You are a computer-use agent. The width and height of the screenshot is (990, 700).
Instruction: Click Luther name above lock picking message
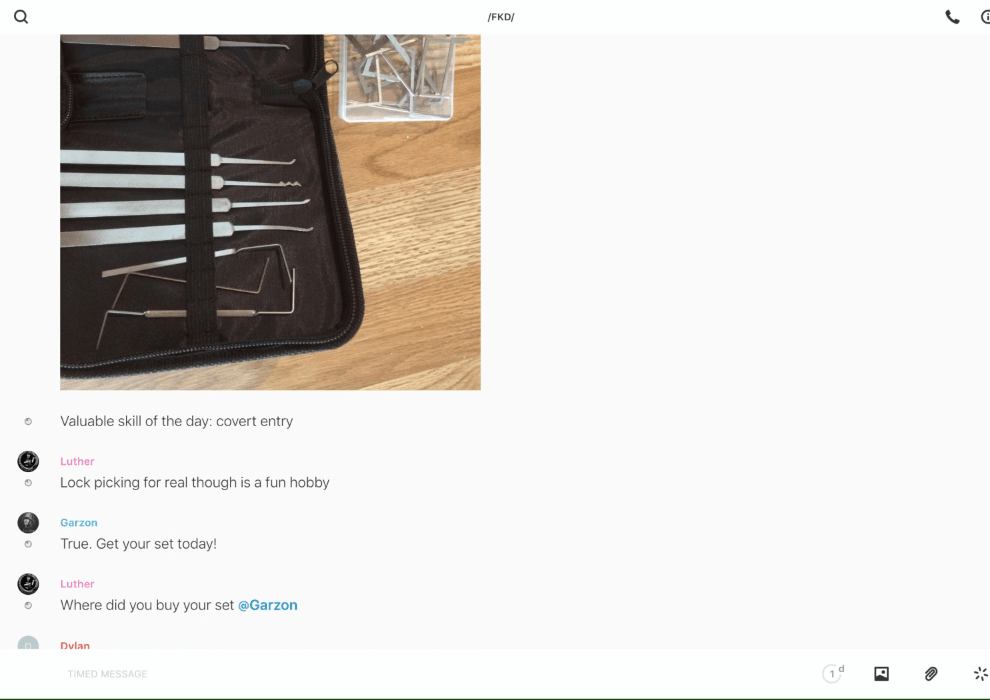pos(77,461)
